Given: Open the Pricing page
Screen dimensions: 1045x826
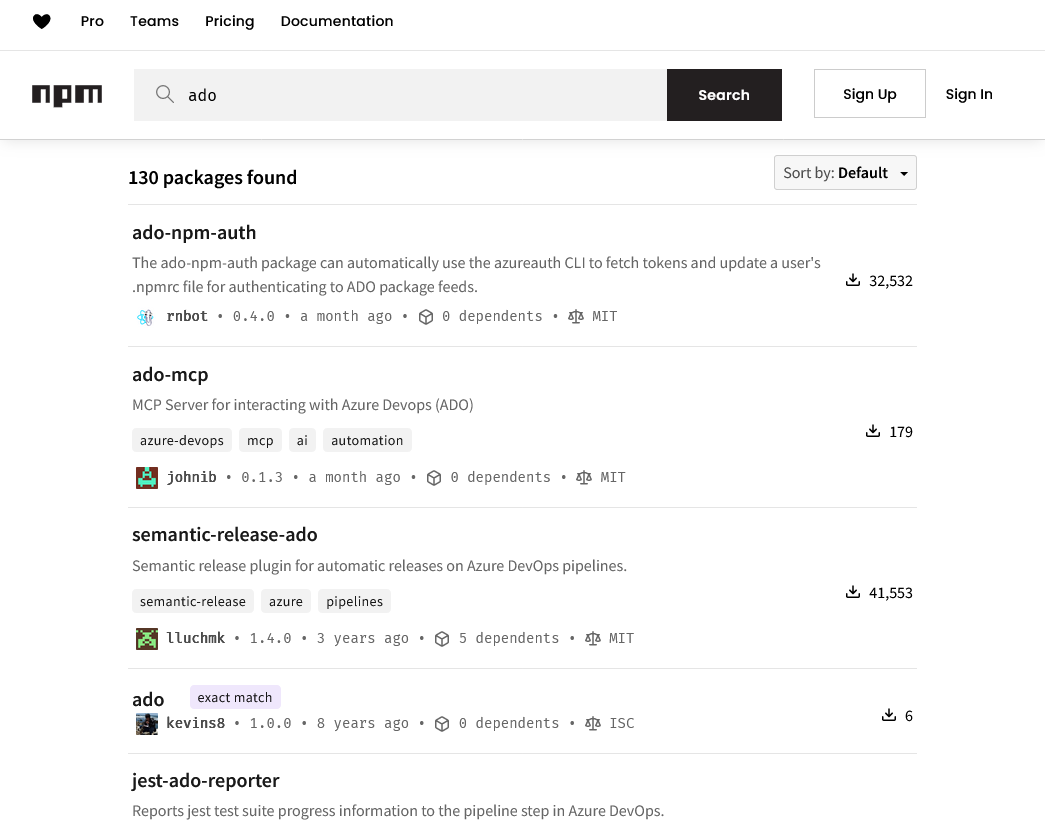Looking at the screenshot, I should coord(230,21).
